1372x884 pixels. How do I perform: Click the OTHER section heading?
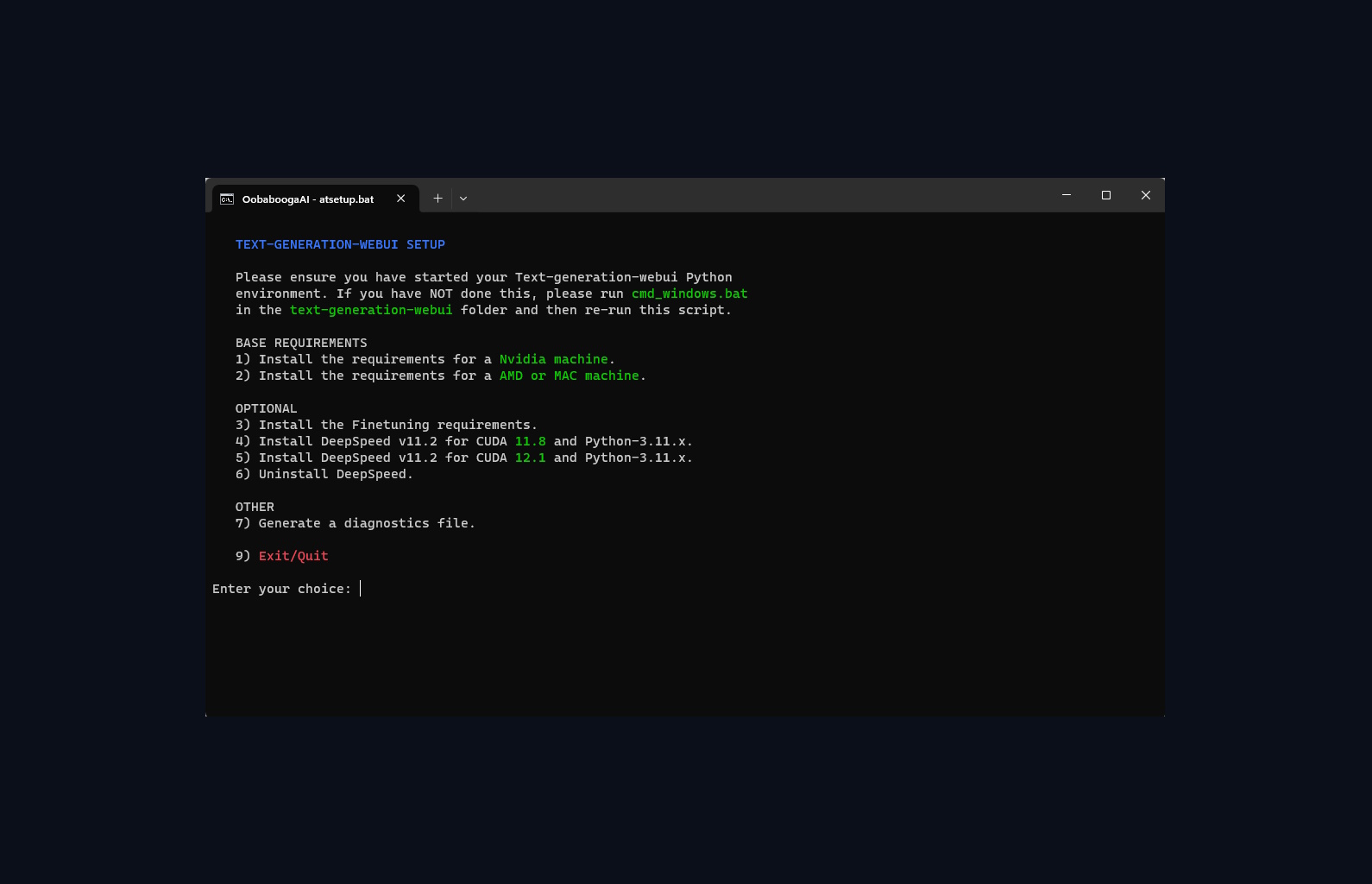tap(255, 507)
